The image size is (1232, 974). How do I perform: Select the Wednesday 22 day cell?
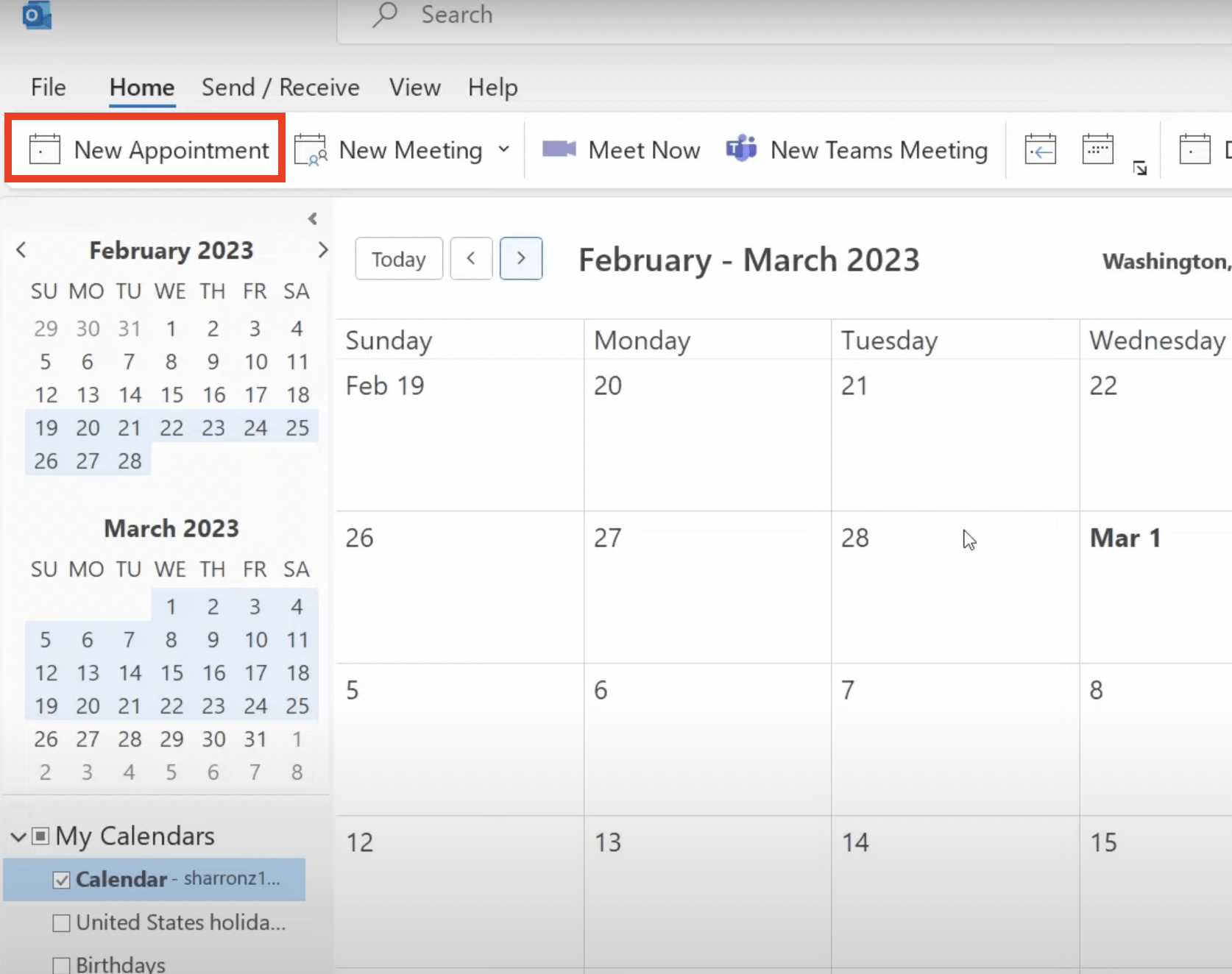pyautogui.click(x=1156, y=435)
